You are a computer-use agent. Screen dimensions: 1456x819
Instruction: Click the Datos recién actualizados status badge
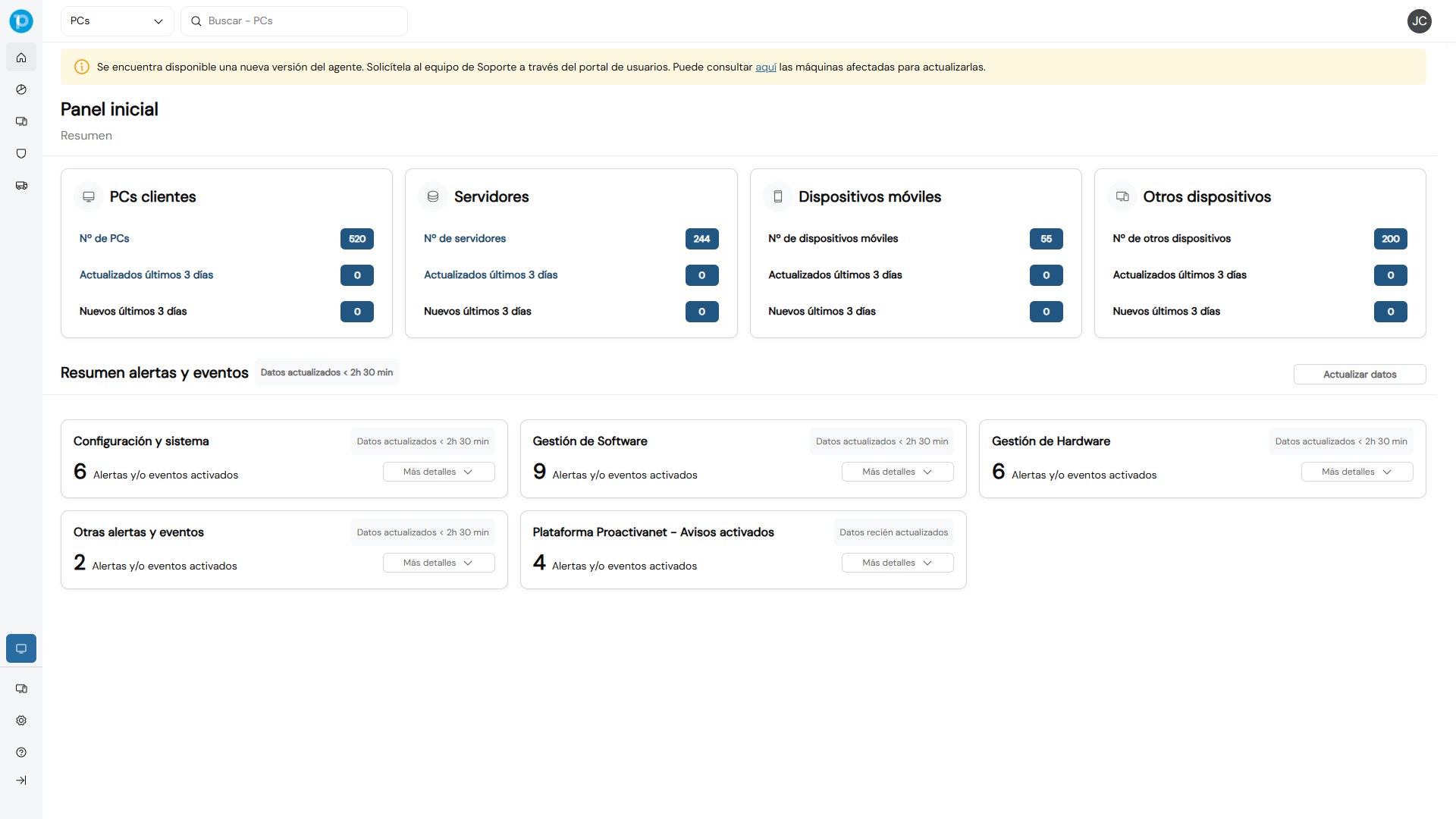[893, 532]
